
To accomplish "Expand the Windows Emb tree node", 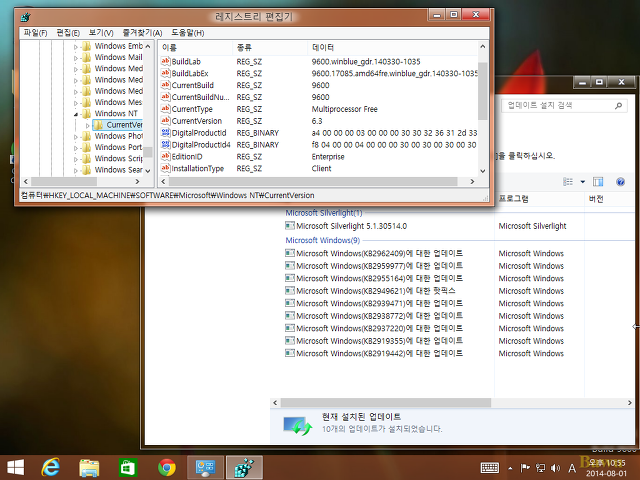I will pyautogui.click(x=76, y=47).
